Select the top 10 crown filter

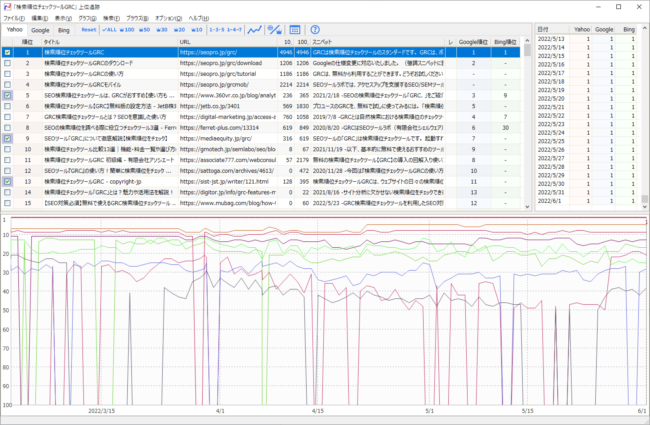(x=198, y=30)
